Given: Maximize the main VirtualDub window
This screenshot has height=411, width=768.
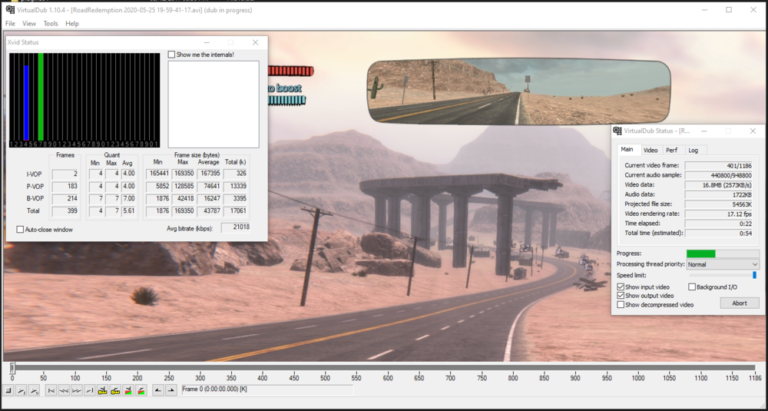Looking at the screenshot, I should (x=729, y=10).
